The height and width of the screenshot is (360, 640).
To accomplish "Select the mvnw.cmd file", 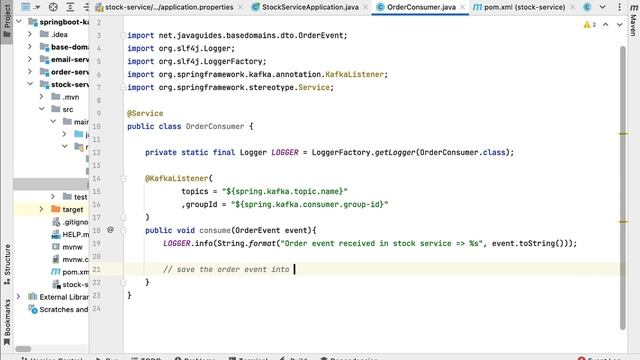I will pyautogui.click(x=70, y=259).
